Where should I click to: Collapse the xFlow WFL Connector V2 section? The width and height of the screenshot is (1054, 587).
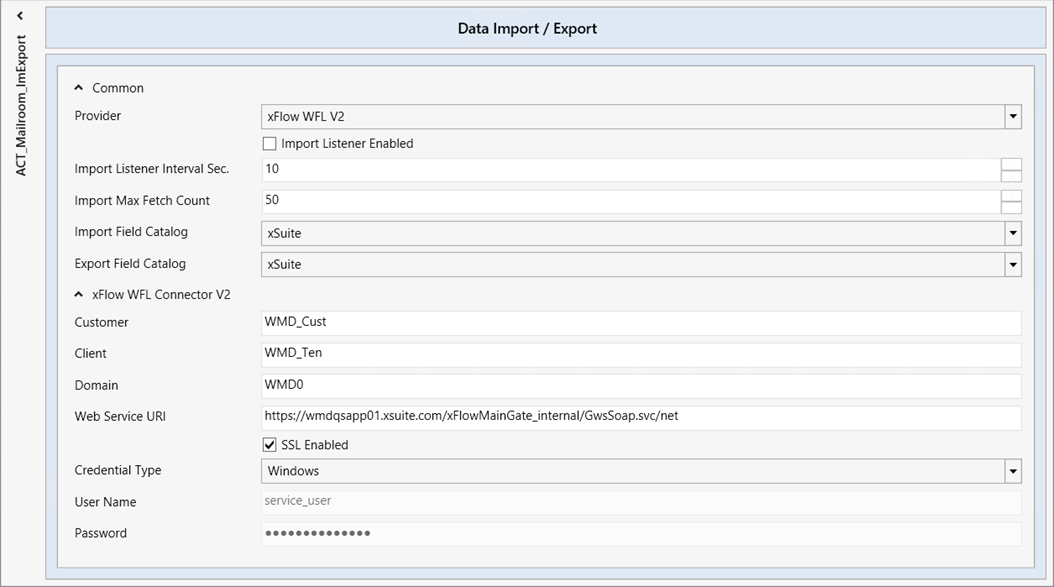78,295
